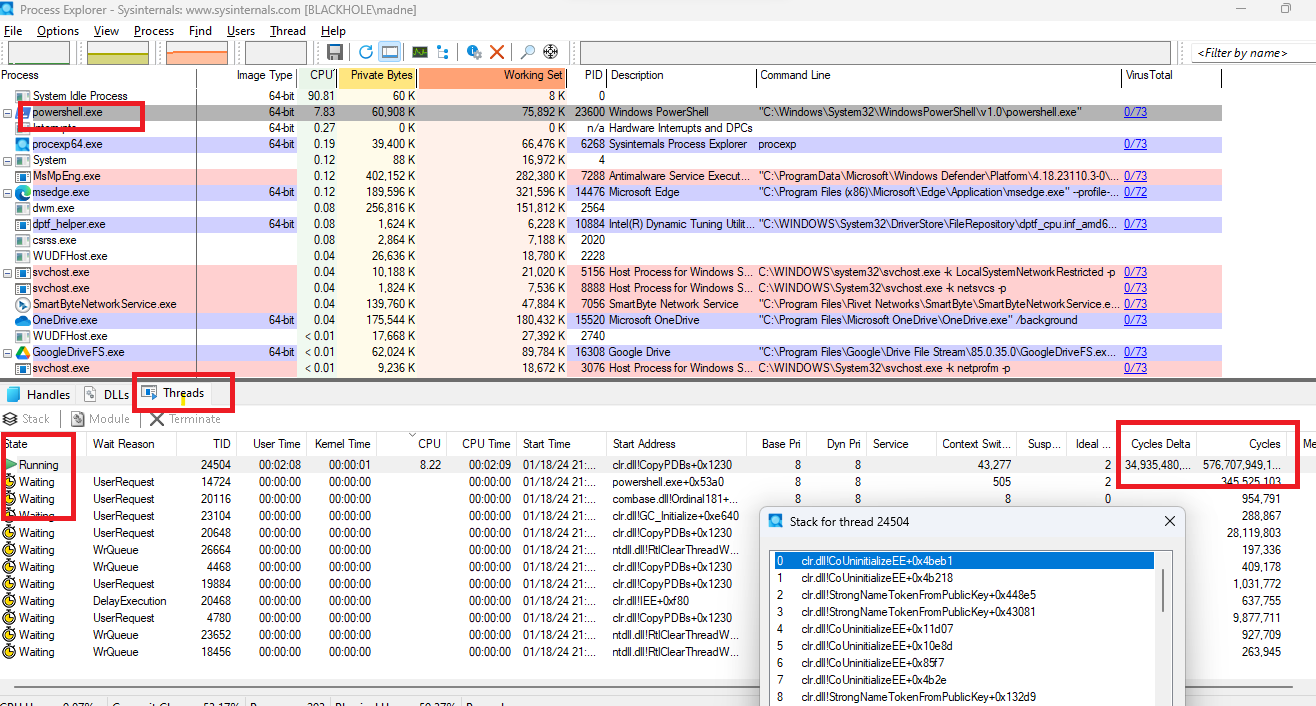Collapse the powershell.exe tree node
This screenshot has width=1316, height=706.
pos(8,112)
